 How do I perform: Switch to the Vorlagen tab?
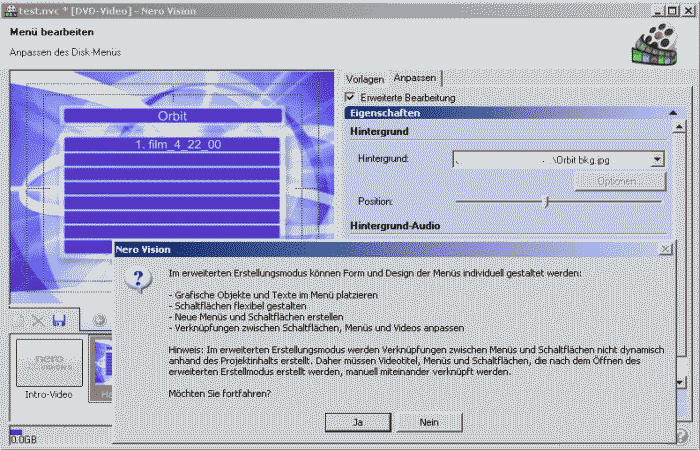pyautogui.click(x=365, y=78)
